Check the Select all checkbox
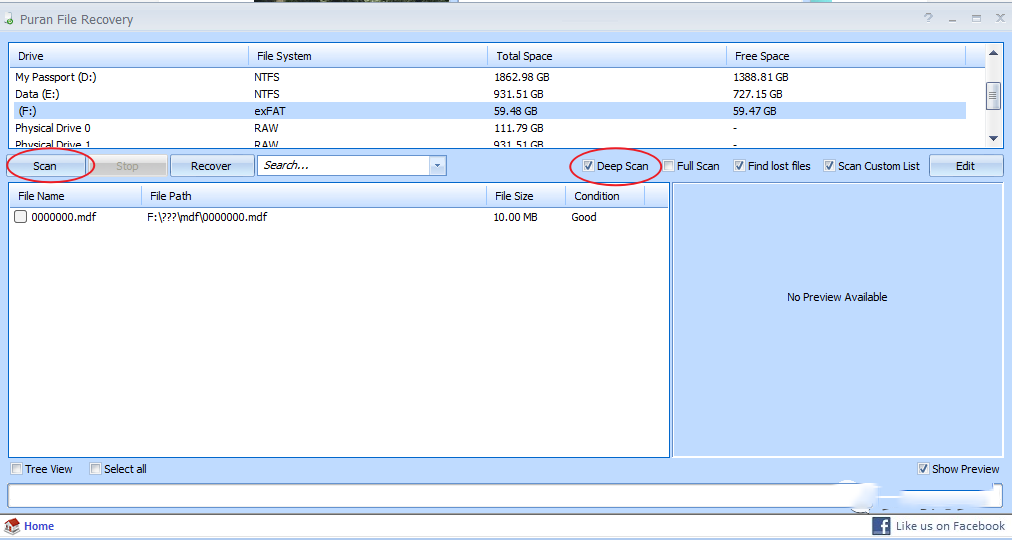The height and width of the screenshot is (540, 1012). pyautogui.click(x=96, y=469)
